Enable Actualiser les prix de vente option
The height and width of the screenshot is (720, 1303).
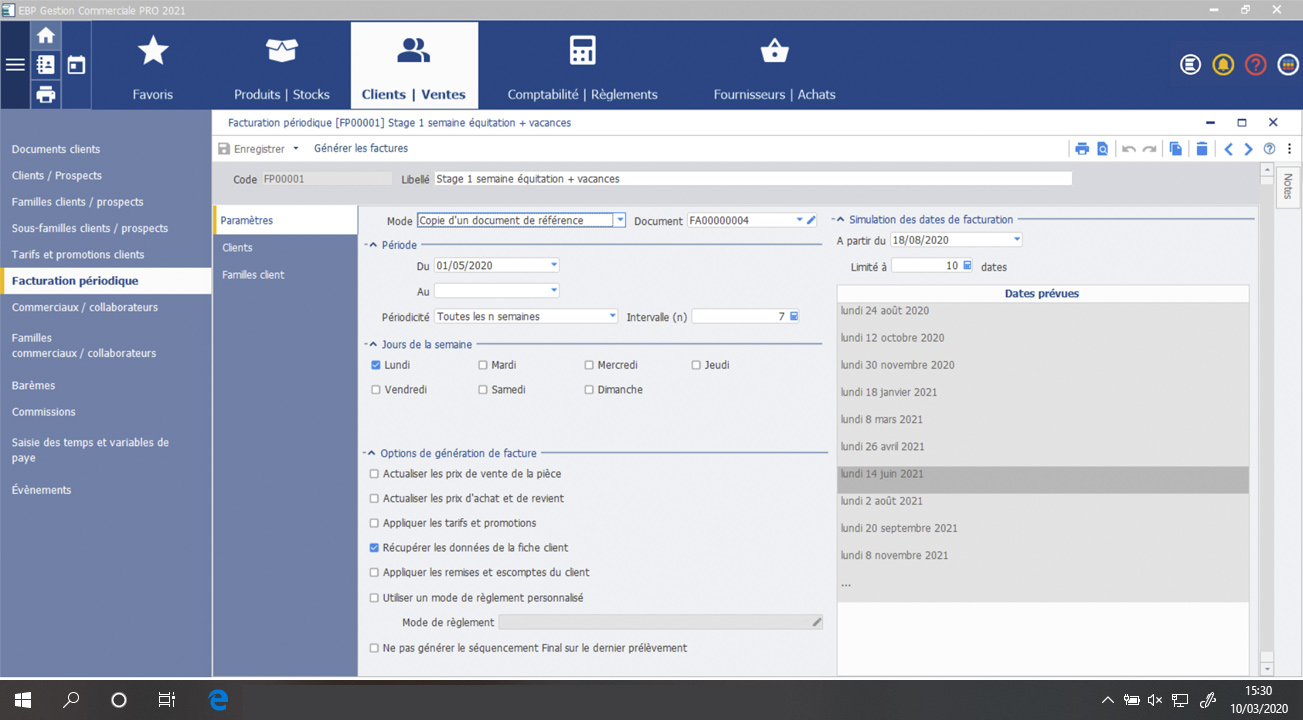point(374,474)
